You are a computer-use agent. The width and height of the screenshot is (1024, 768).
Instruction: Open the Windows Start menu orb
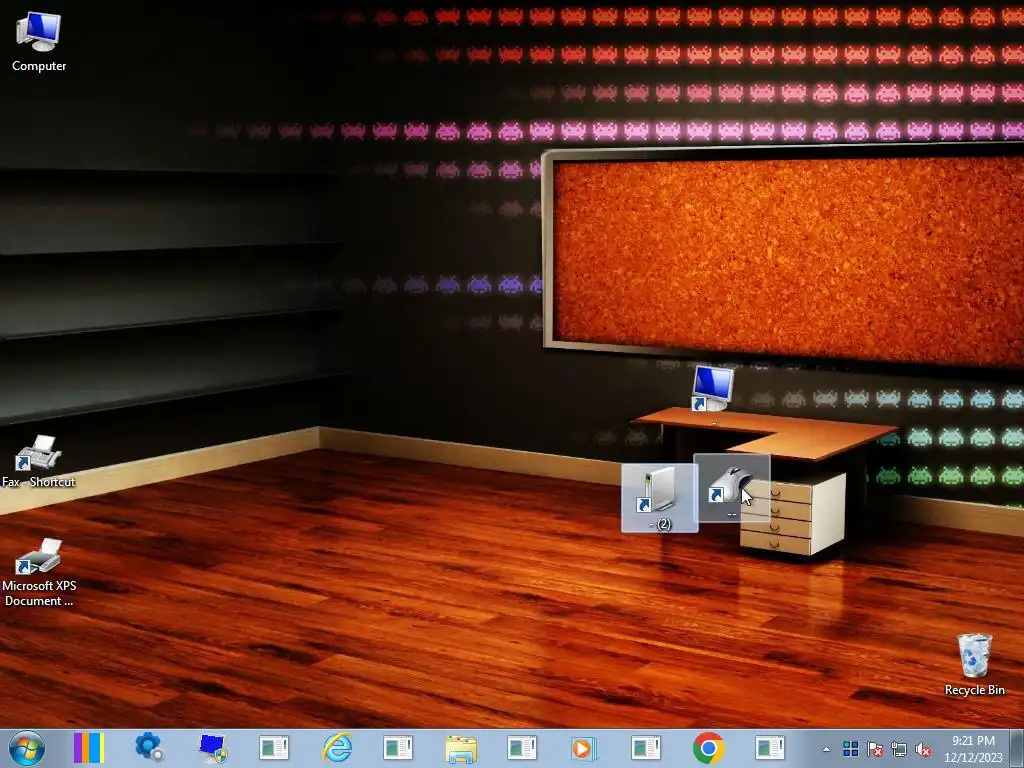pyautogui.click(x=27, y=748)
